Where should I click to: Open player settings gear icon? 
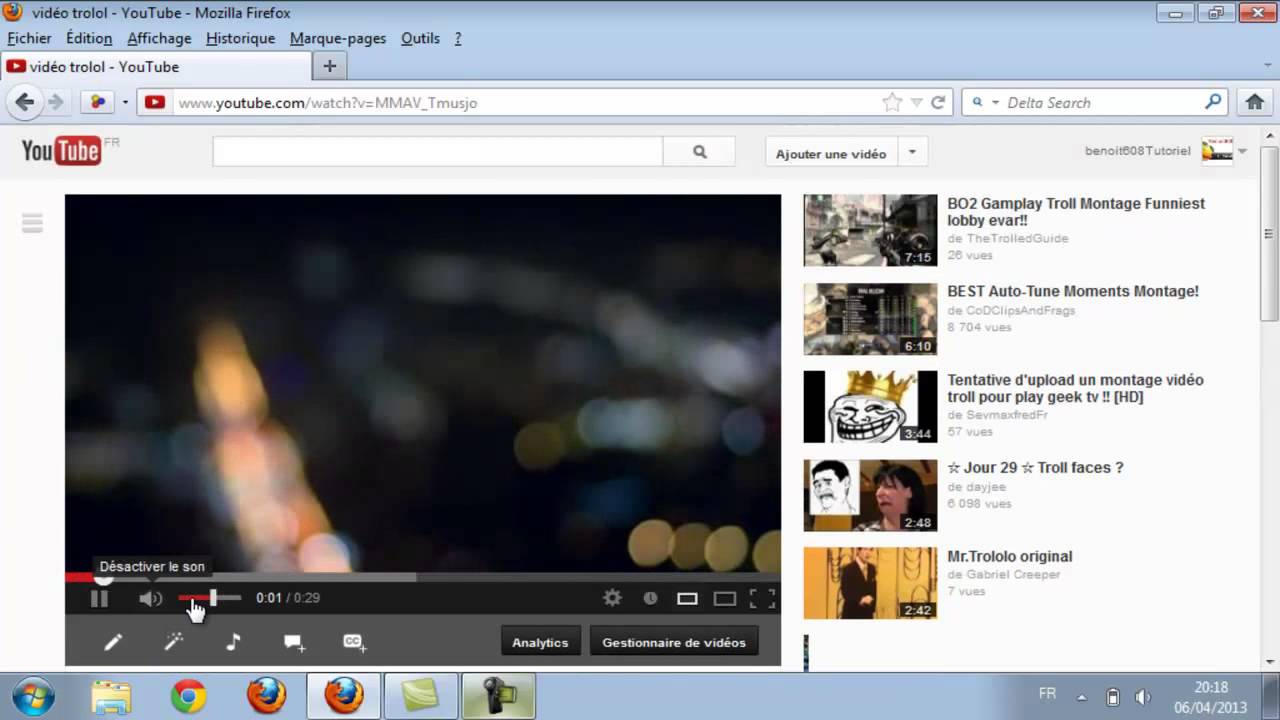(613, 598)
